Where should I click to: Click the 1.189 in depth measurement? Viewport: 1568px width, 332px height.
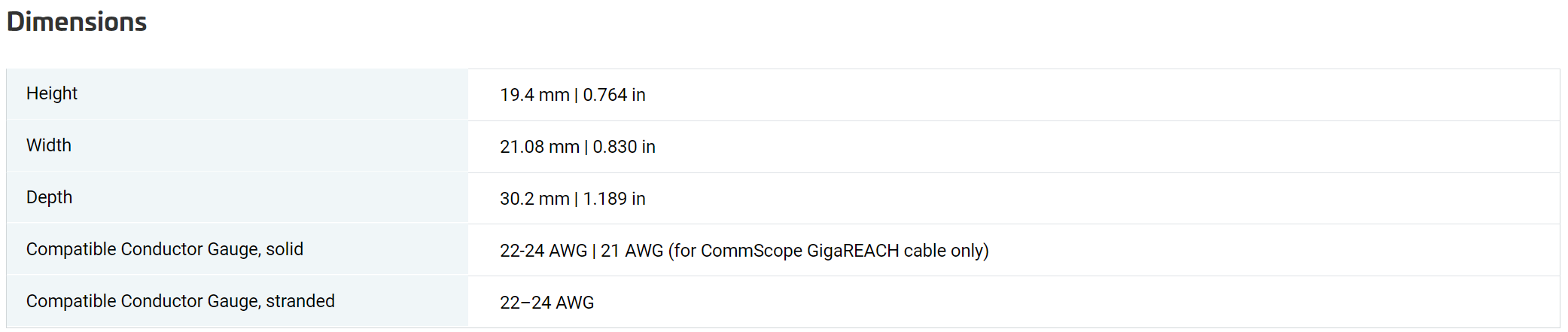(x=614, y=199)
